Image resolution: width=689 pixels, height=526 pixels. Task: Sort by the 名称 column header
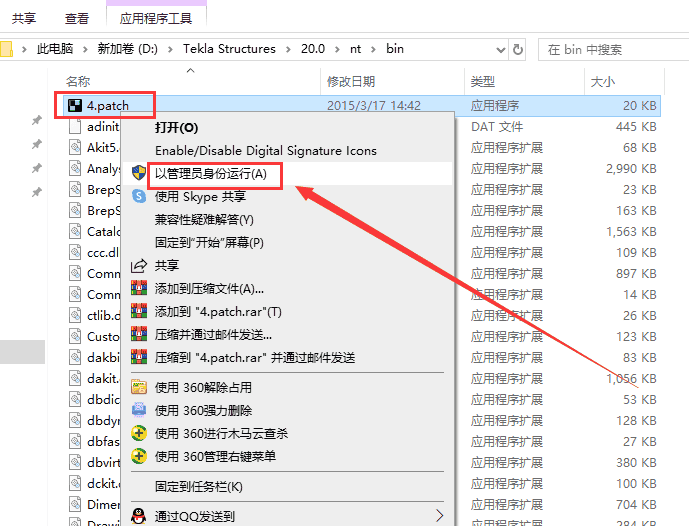(78, 81)
